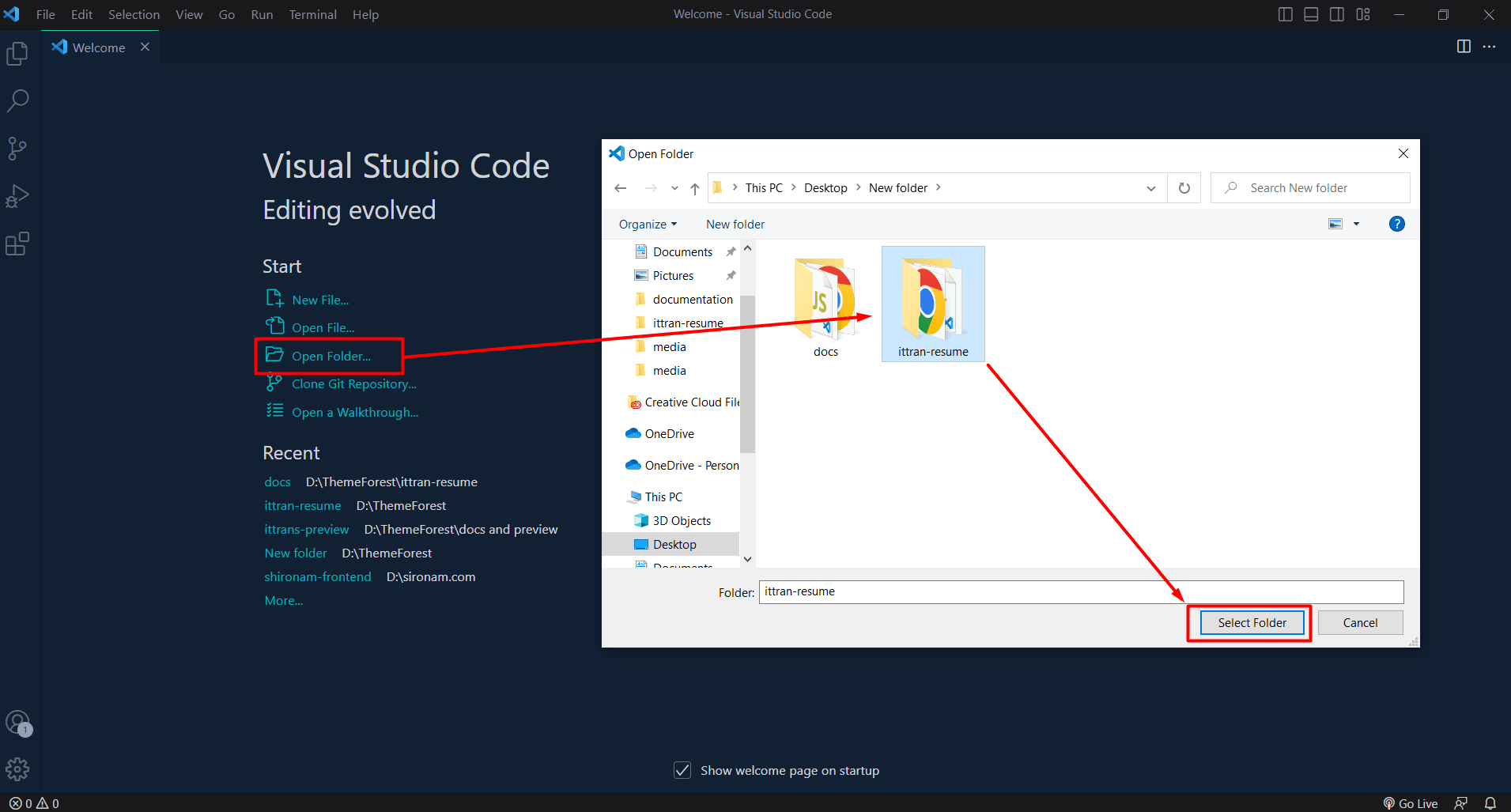Image resolution: width=1511 pixels, height=812 pixels.
Task: Select the ittran-resume folder thumbnail
Action: pyautogui.click(x=933, y=304)
